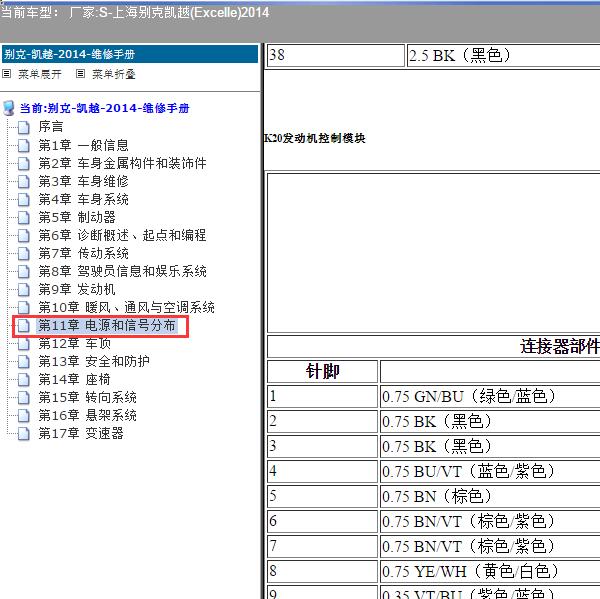The height and width of the screenshot is (599, 600).
Task: Select root node 当前:别克-凯越-2014-维修手册
Action: click(x=104, y=108)
